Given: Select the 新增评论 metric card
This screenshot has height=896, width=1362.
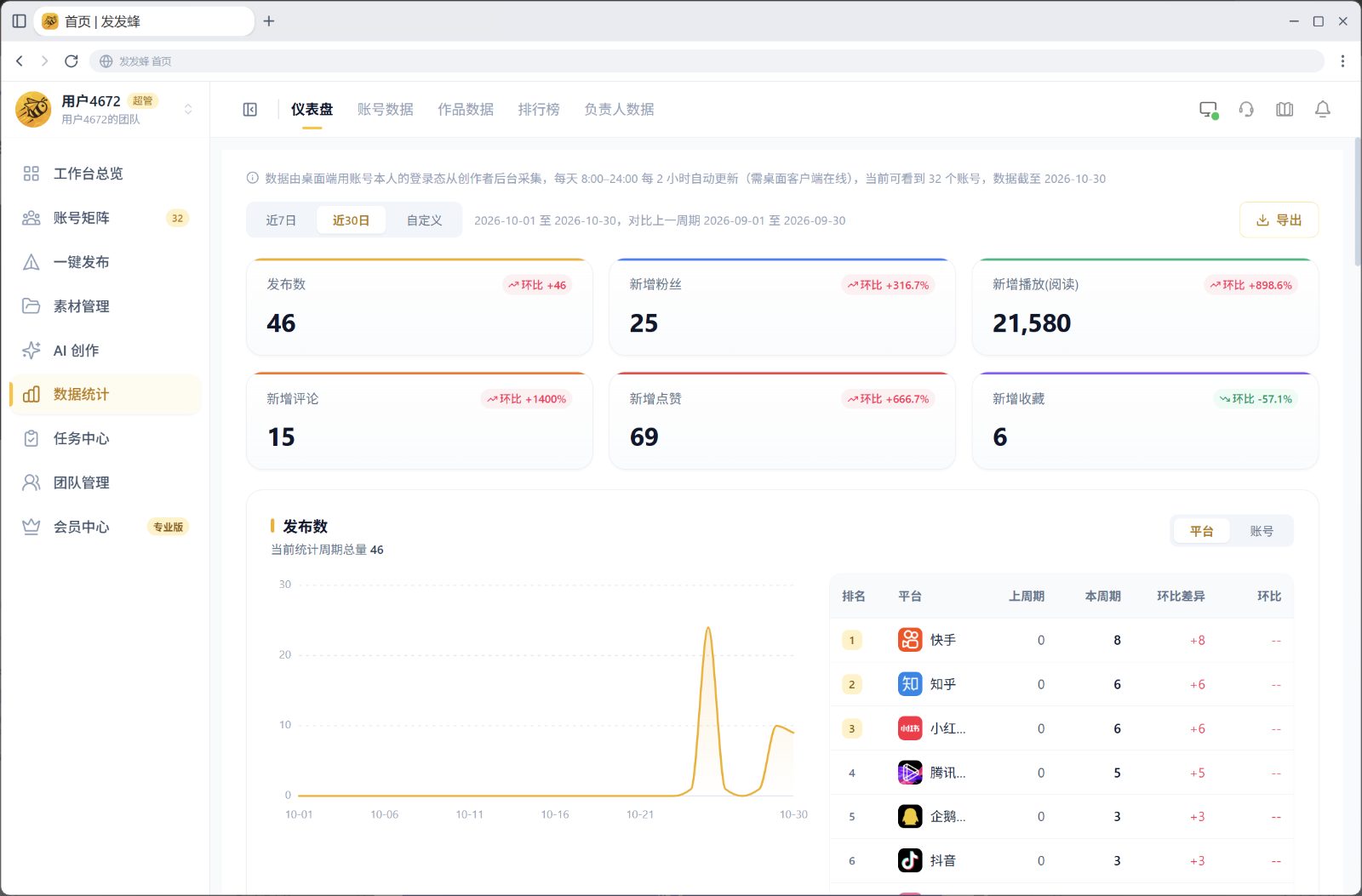Looking at the screenshot, I should pos(420,421).
